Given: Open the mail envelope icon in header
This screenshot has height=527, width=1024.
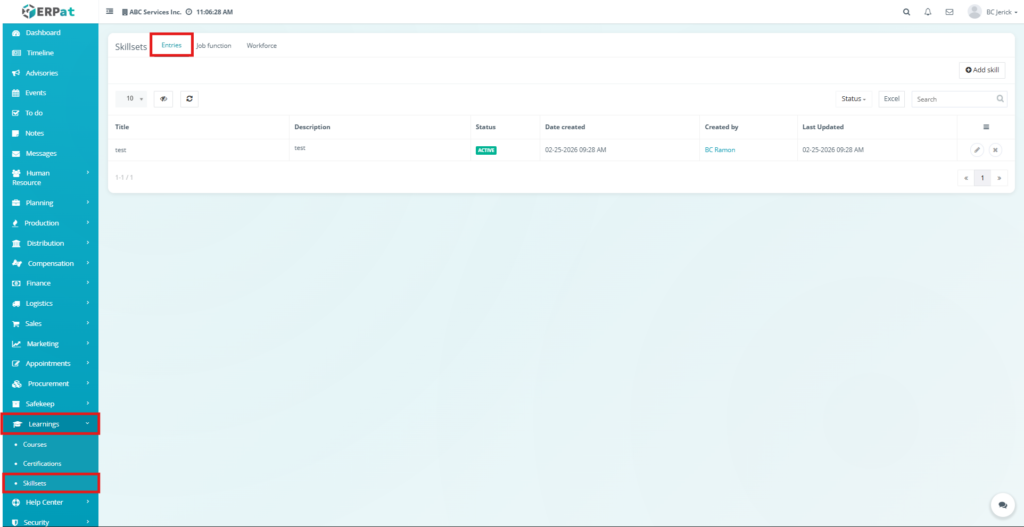Looking at the screenshot, I should [949, 12].
